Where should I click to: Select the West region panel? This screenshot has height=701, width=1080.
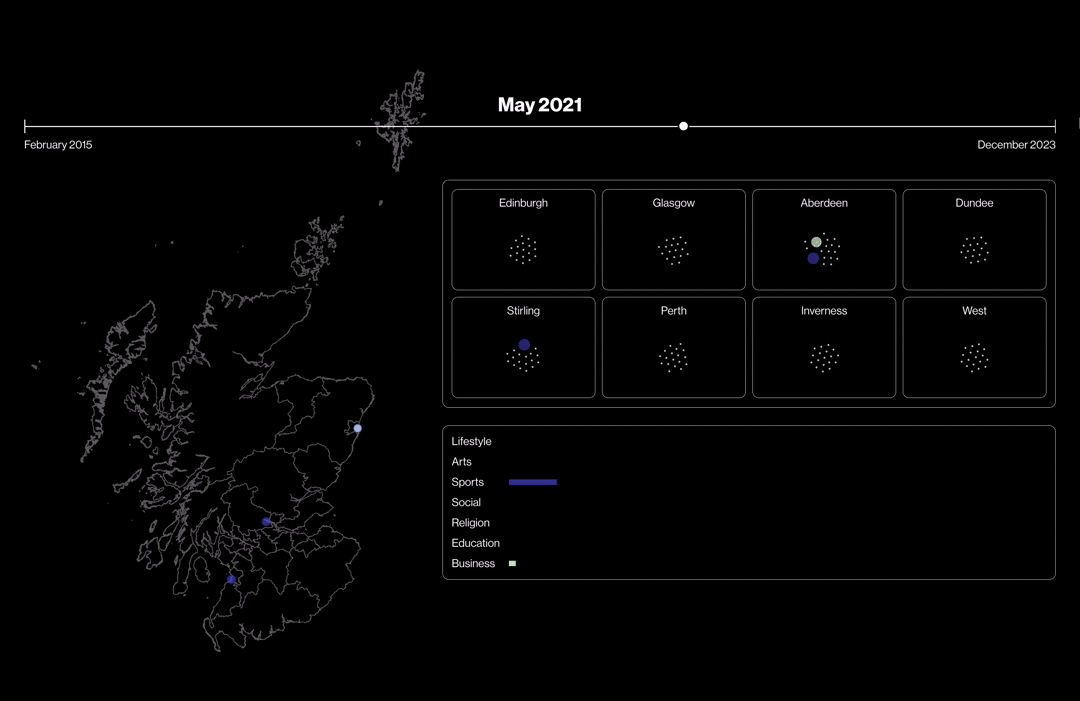974,347
